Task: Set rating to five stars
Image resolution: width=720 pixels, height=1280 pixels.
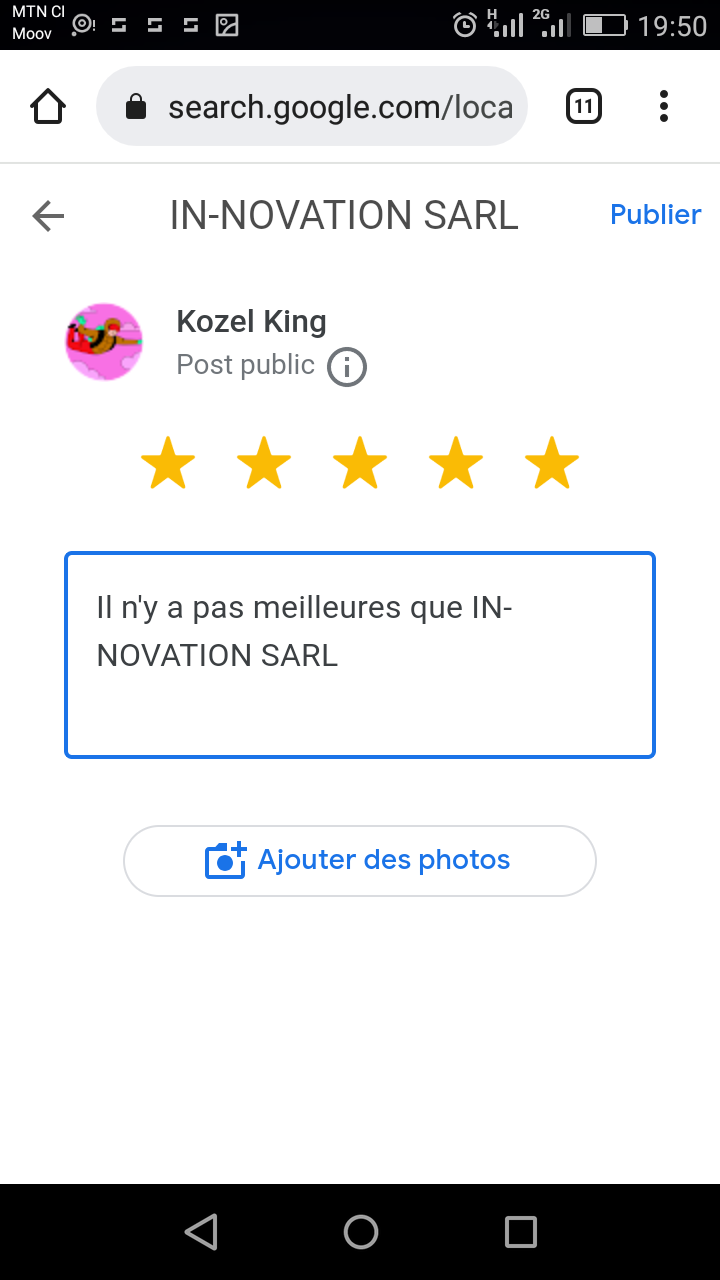Action: [552, 464]
